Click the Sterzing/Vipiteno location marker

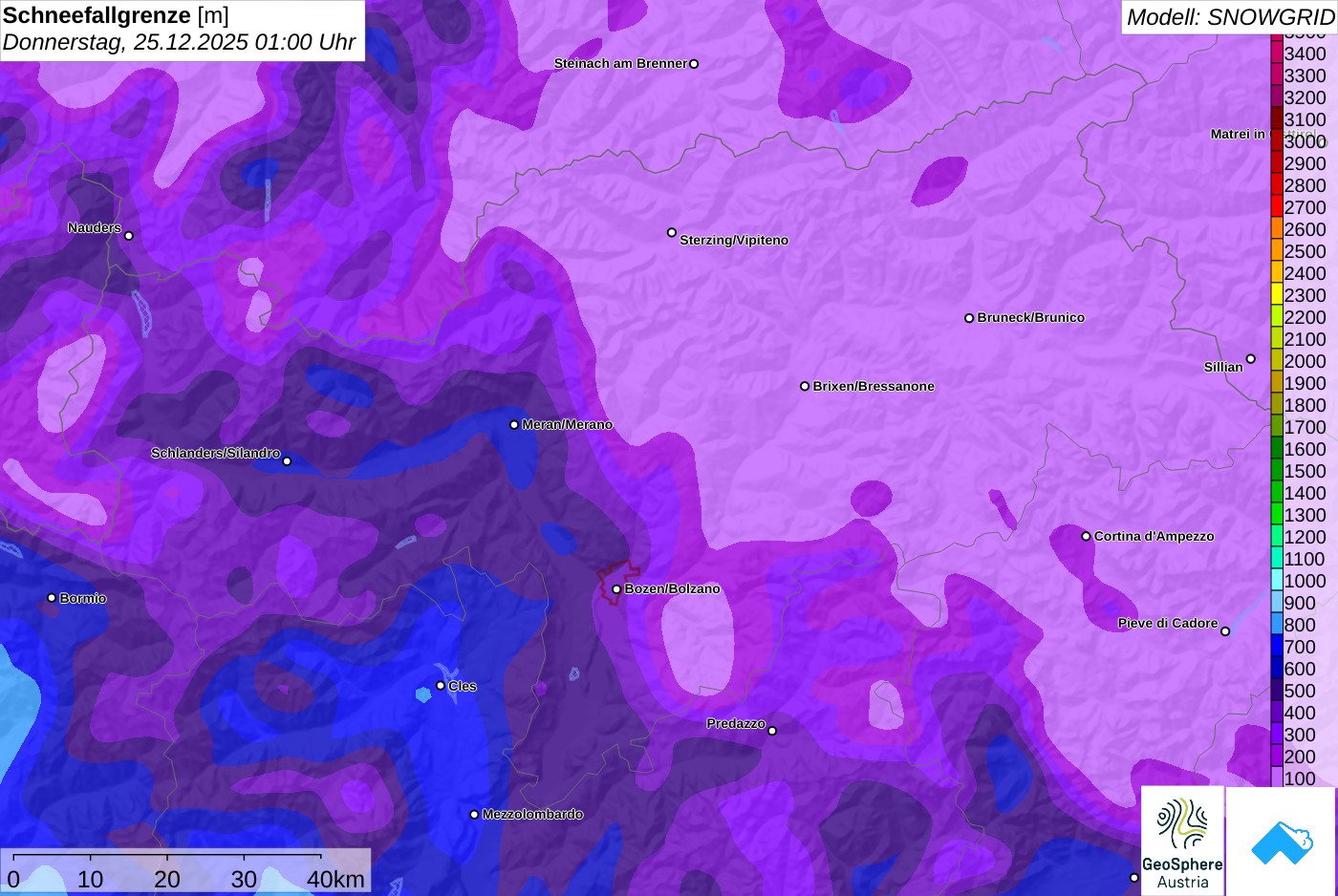click(x=672, y=232)
